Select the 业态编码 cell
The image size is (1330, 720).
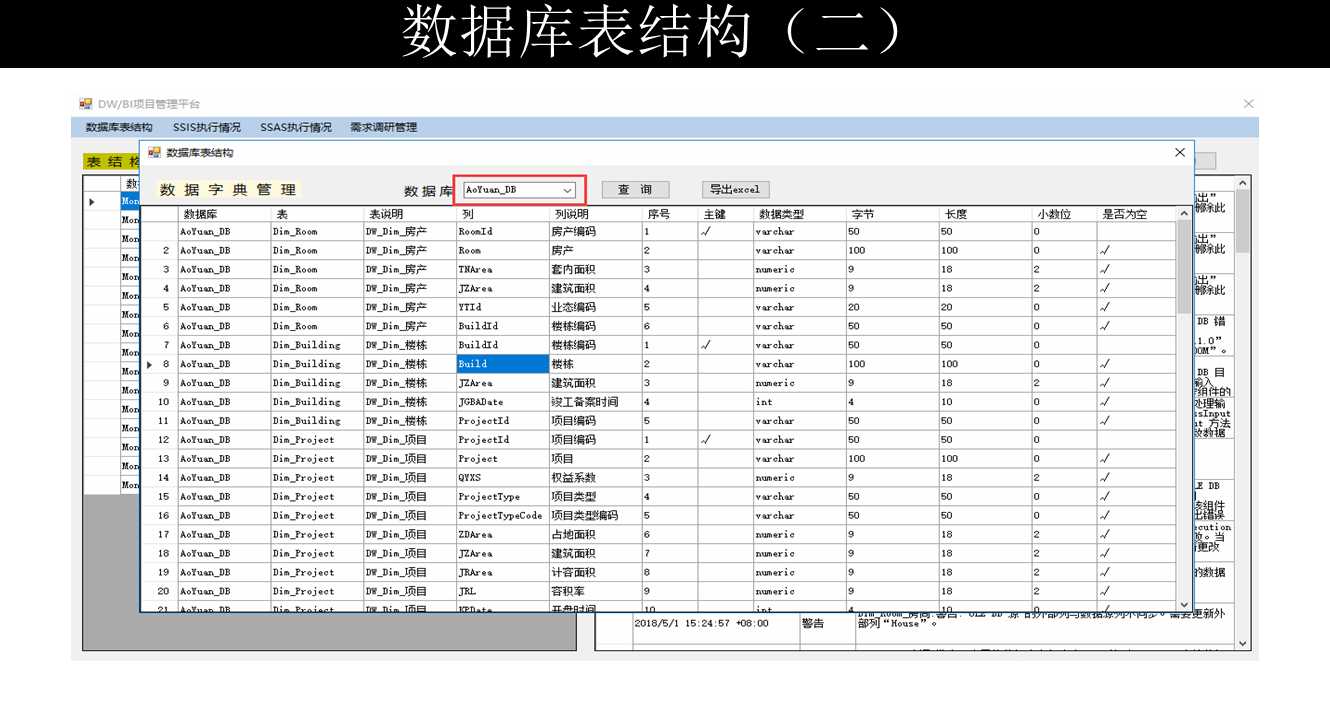[595, 307]
